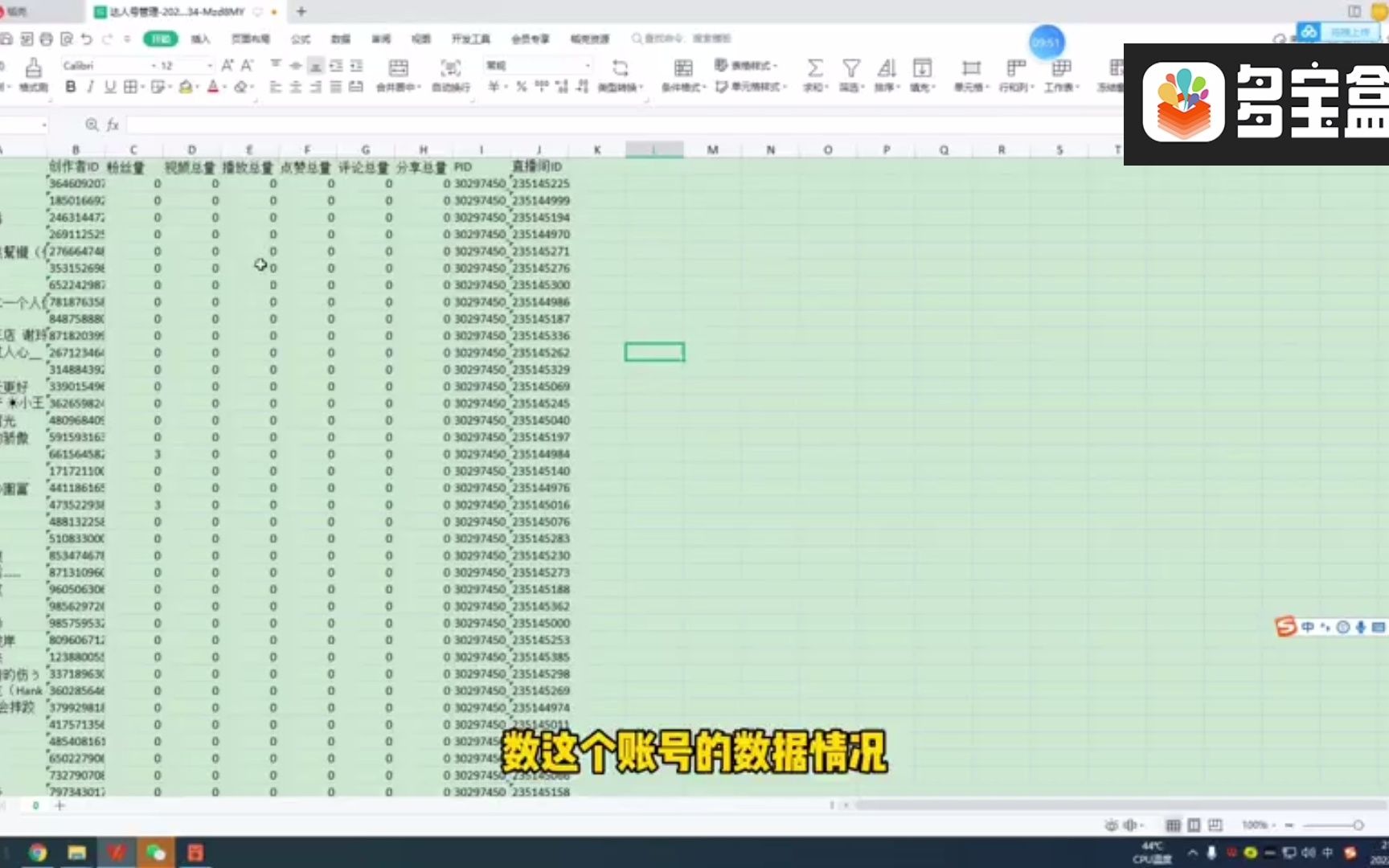
Task: Click the fx insert function button
Action: pyautogui.click(x=113, y=125)
